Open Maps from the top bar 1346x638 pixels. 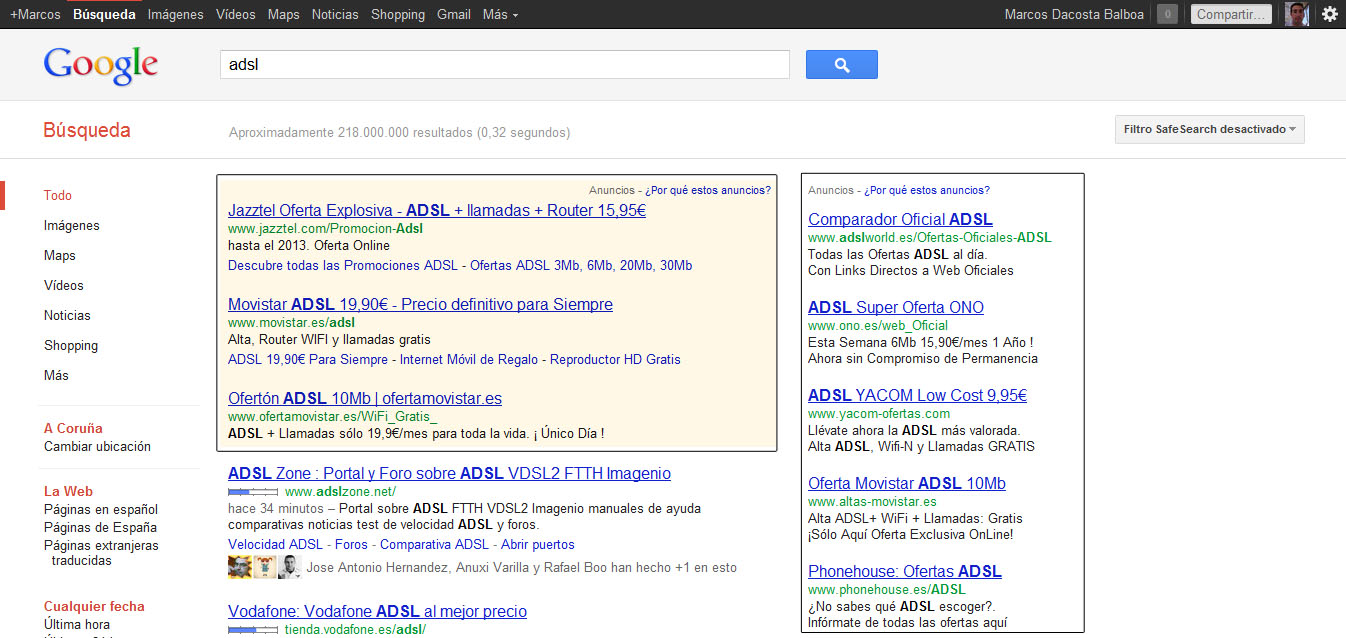pos(284,14)
